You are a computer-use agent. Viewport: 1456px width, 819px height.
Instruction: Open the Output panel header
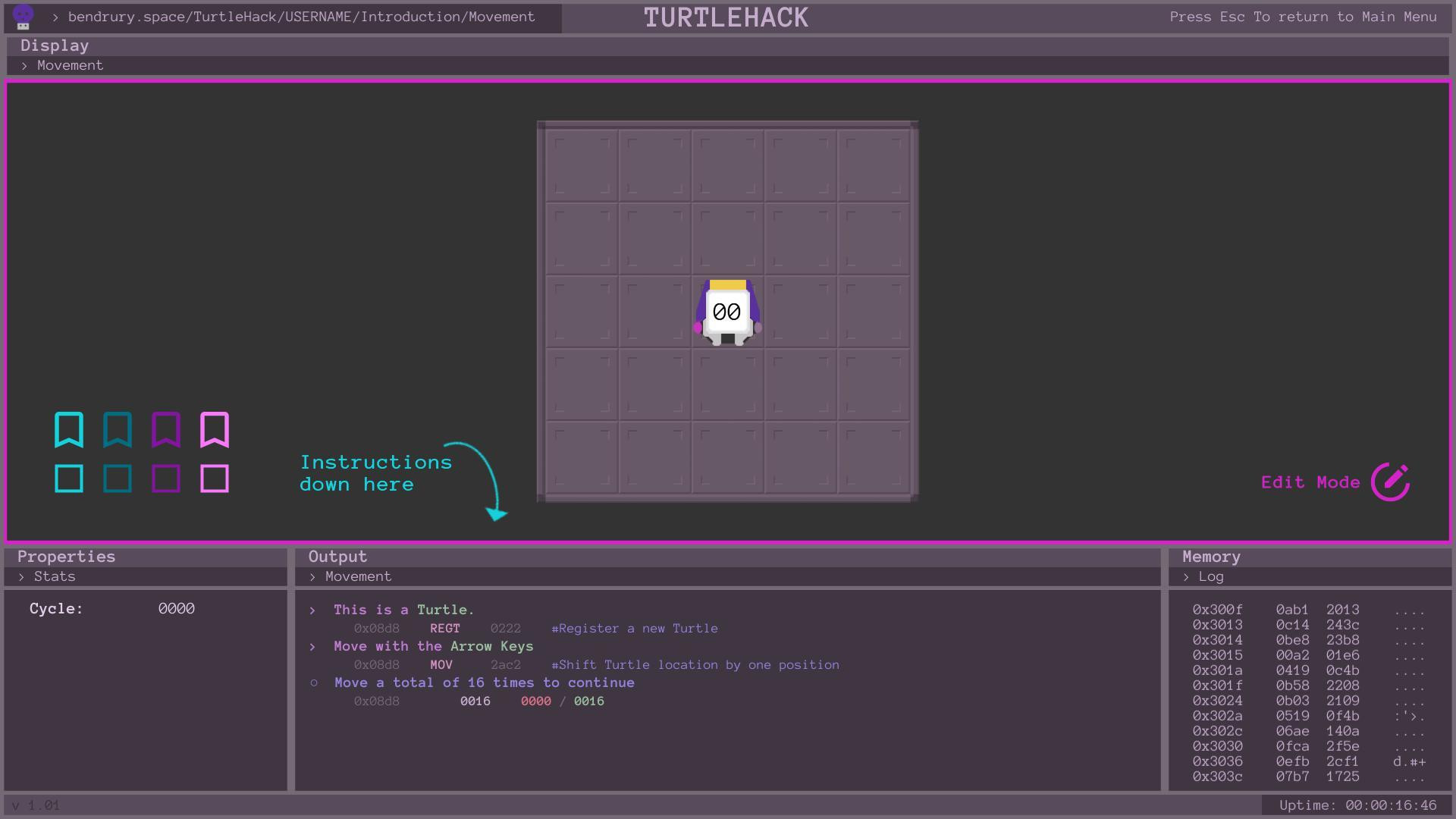coord(728,557)
